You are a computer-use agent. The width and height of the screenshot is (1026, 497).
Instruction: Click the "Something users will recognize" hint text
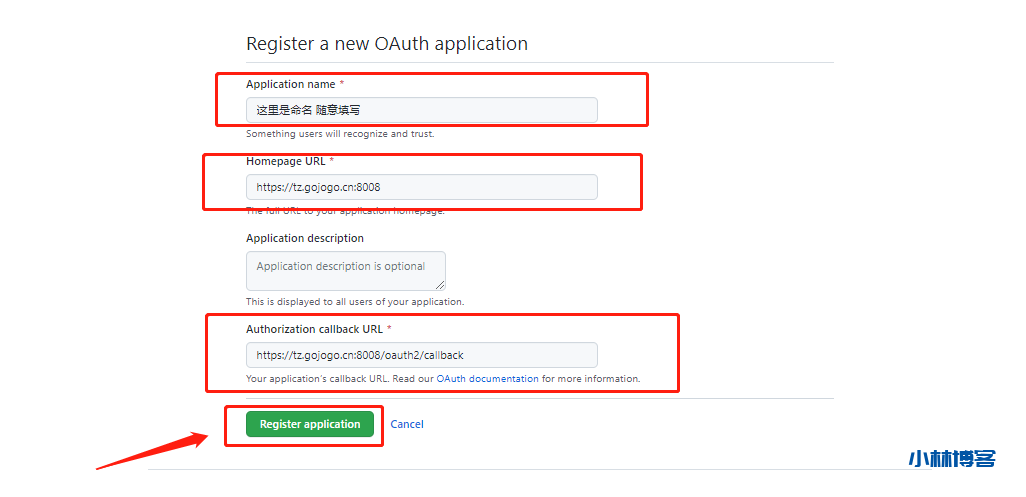coord(340,133)
